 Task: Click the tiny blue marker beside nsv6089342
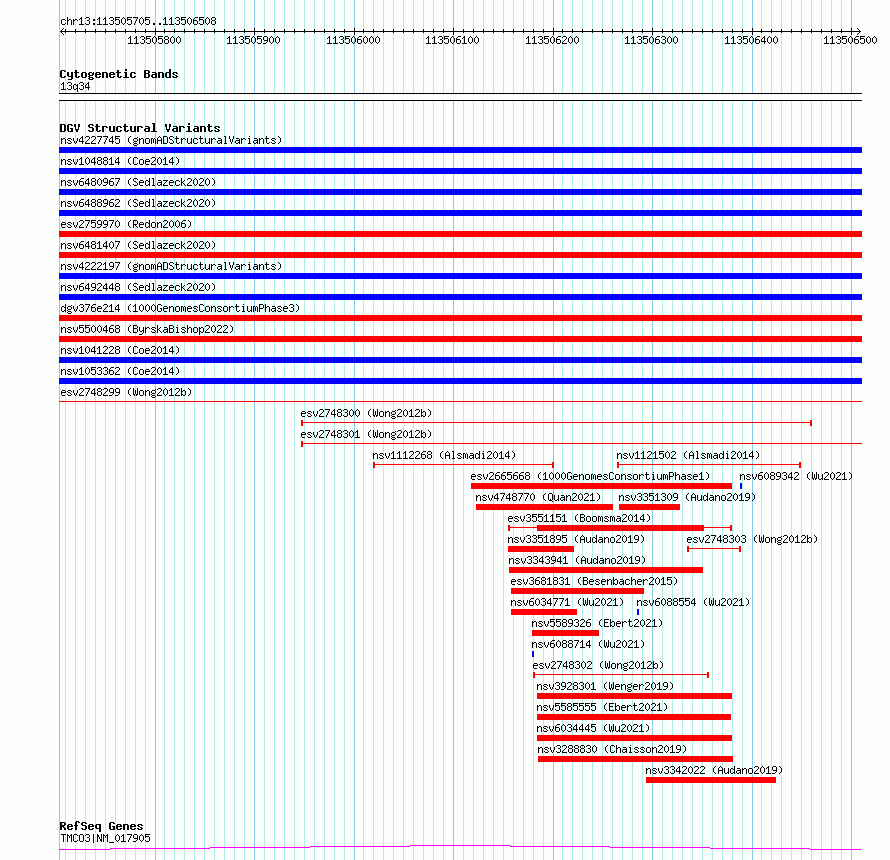[741, 486]
